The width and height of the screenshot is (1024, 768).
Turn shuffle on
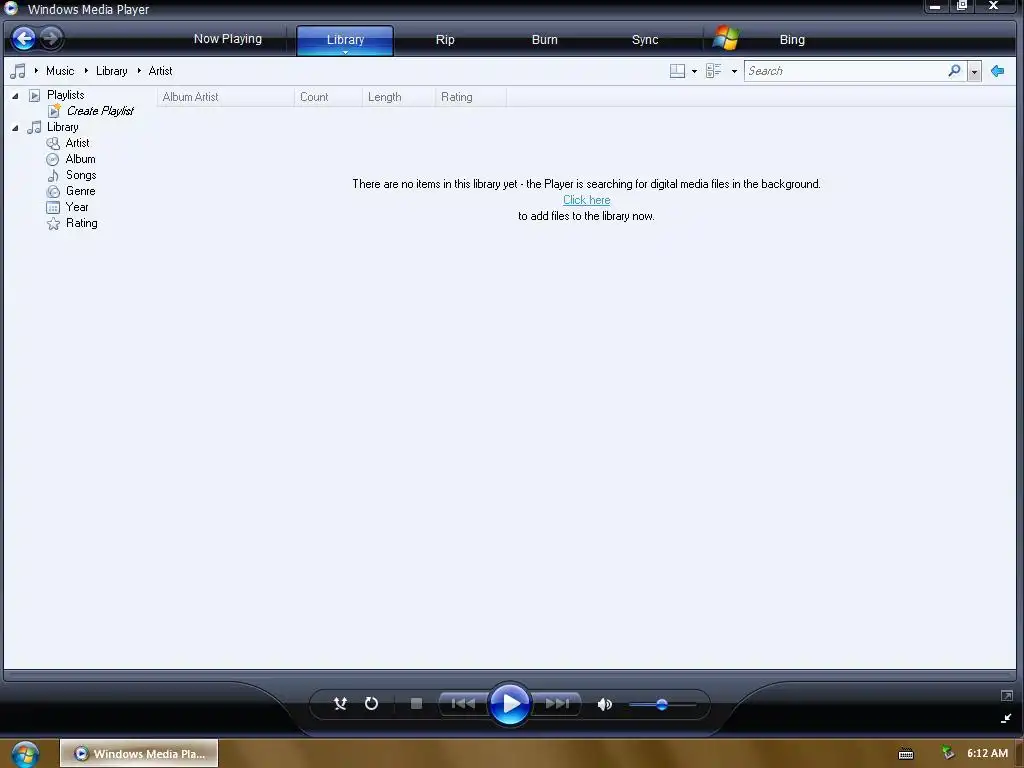point(340,703)
